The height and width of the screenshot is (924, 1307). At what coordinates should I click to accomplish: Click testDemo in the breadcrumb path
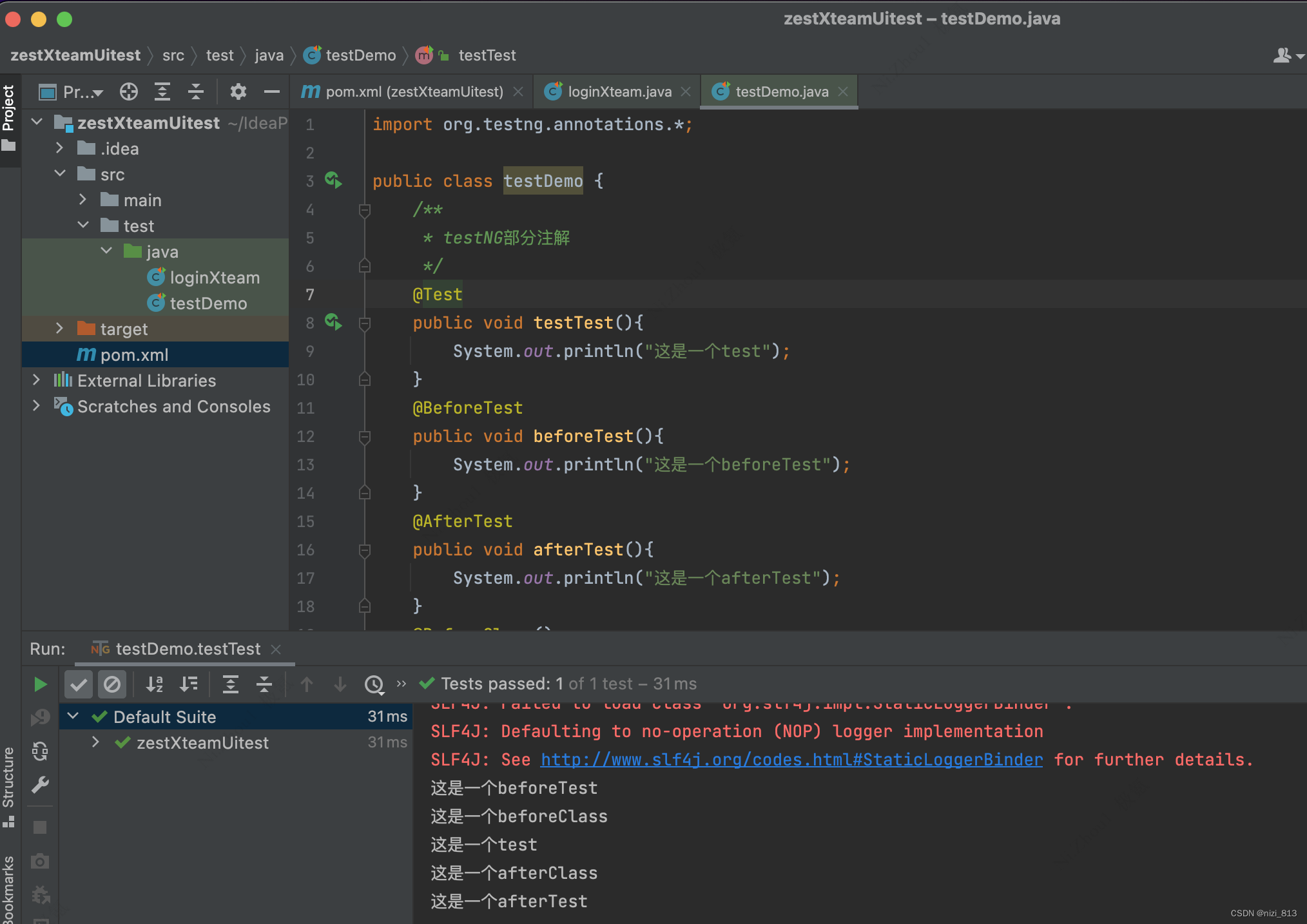pyautogui.click(x=360, y=55)
